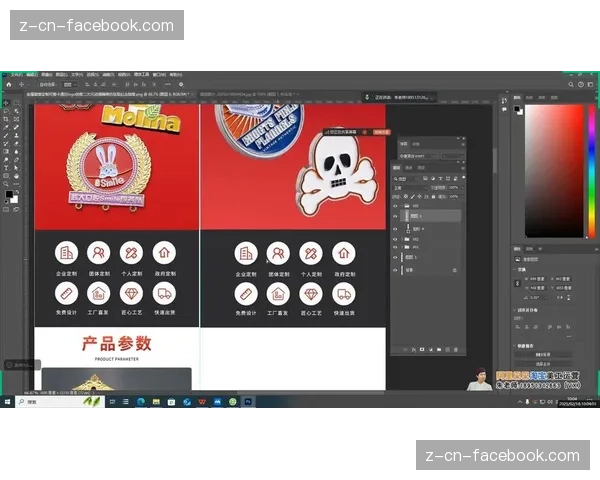Viewport: 600px width, 480px height.
Task: Select the Lasso tool
Action: tap(7, 111)
